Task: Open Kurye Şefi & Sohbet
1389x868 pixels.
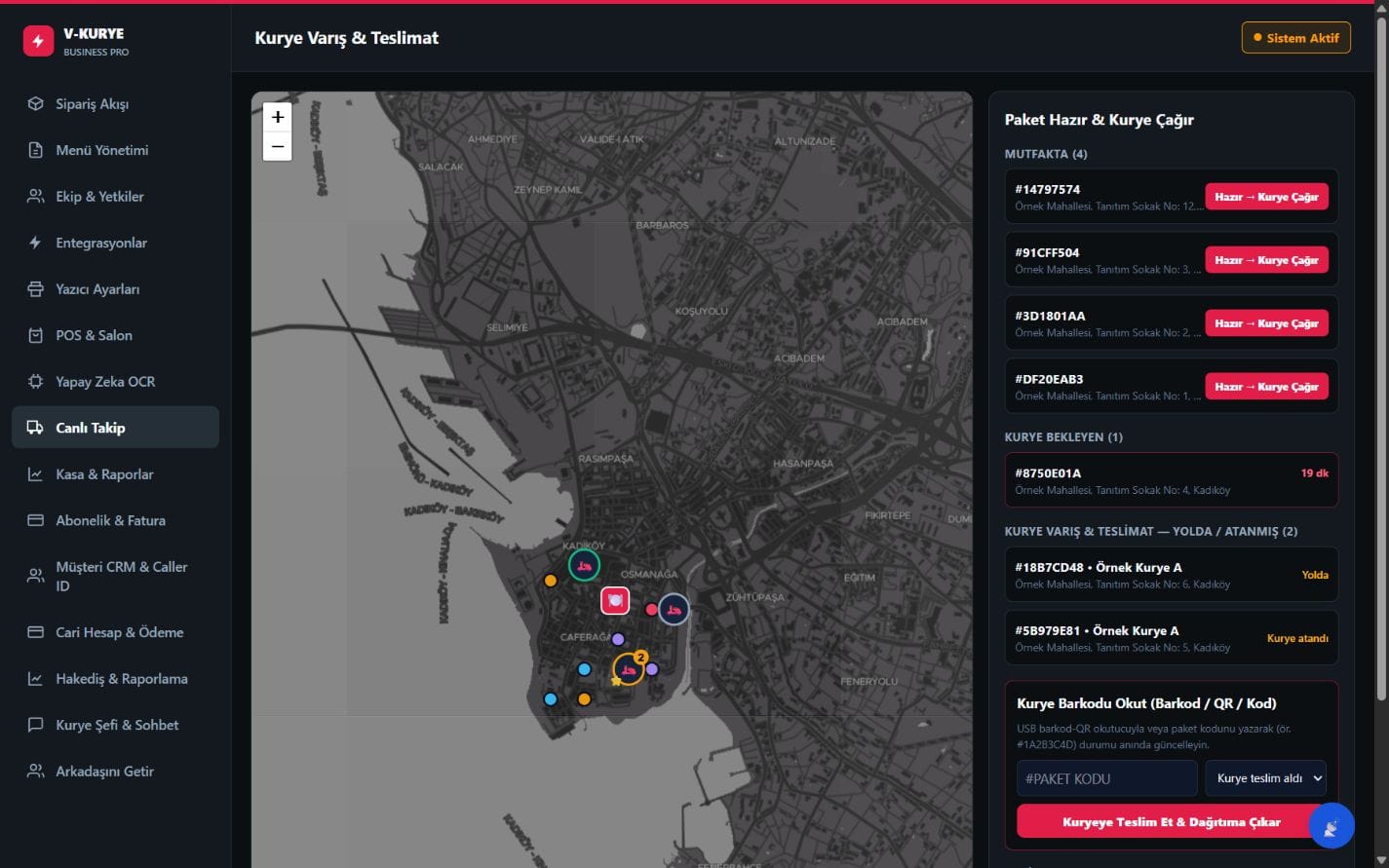Action: coord(115,725)
